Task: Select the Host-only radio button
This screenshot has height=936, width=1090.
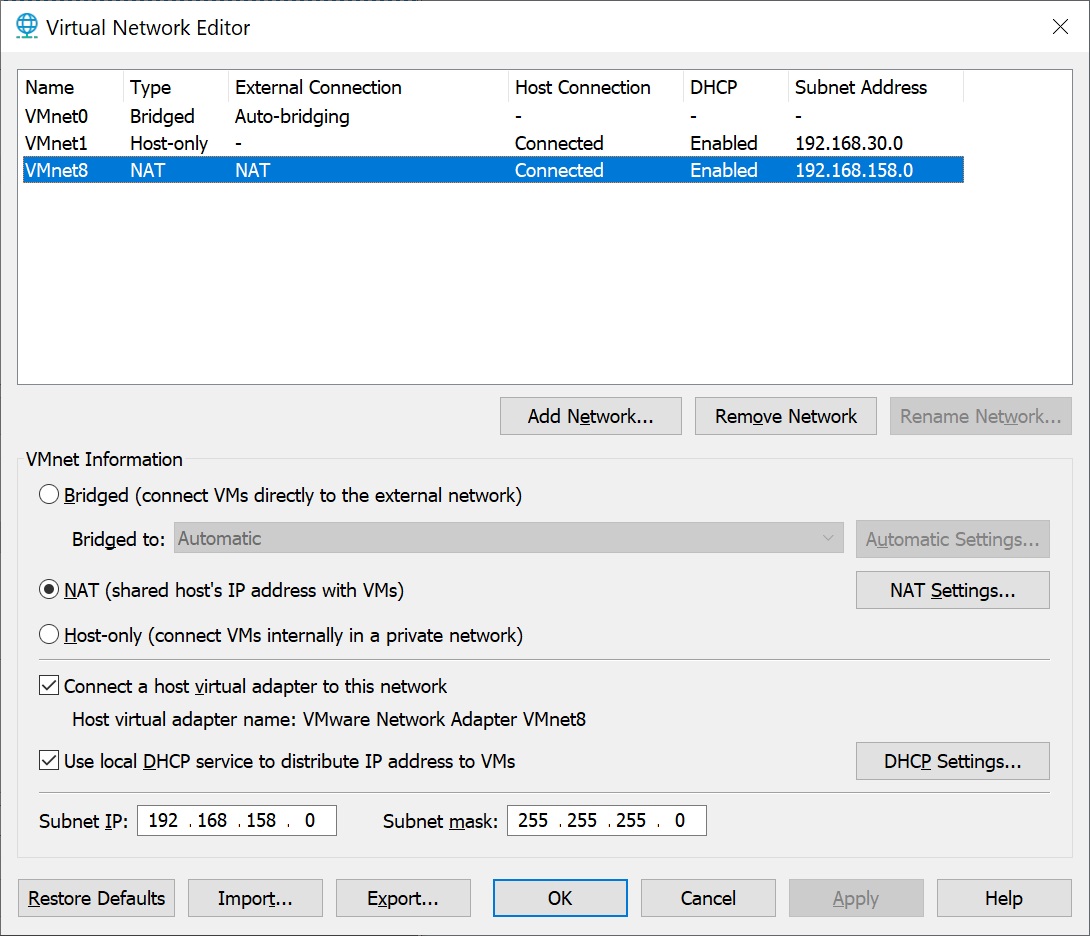Action: coord(49,634)
